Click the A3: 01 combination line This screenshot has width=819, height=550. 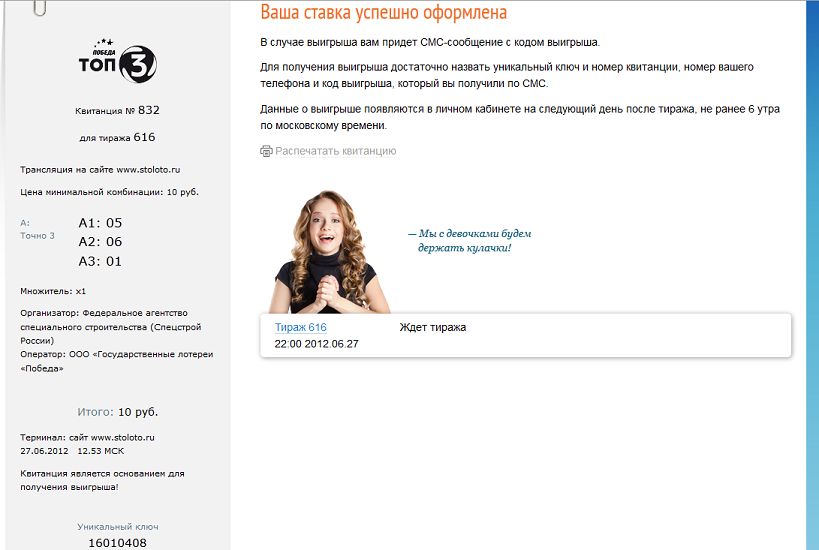click(x=100, y=261)
